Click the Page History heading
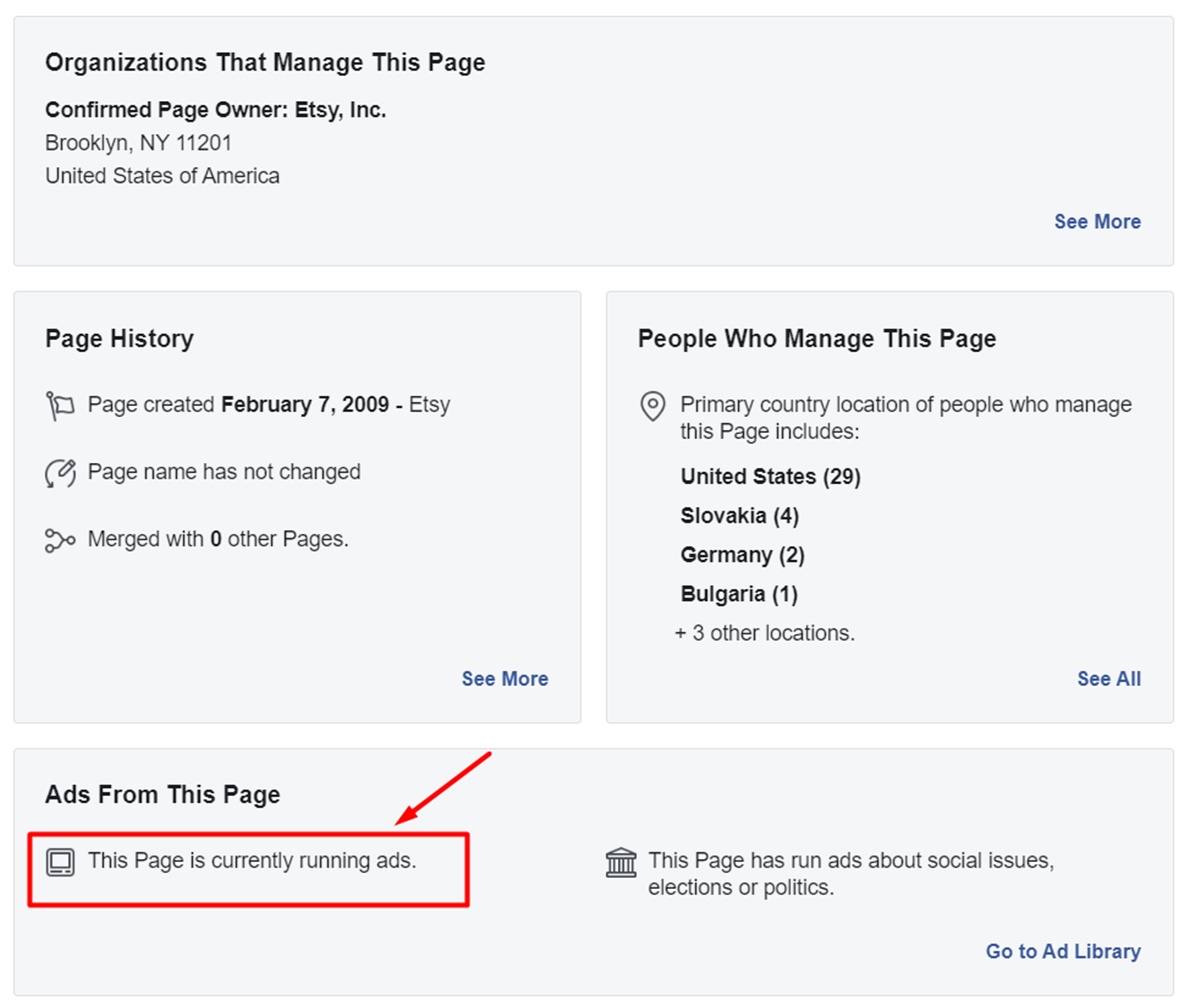The image size is (1200, 1000). 119,339
